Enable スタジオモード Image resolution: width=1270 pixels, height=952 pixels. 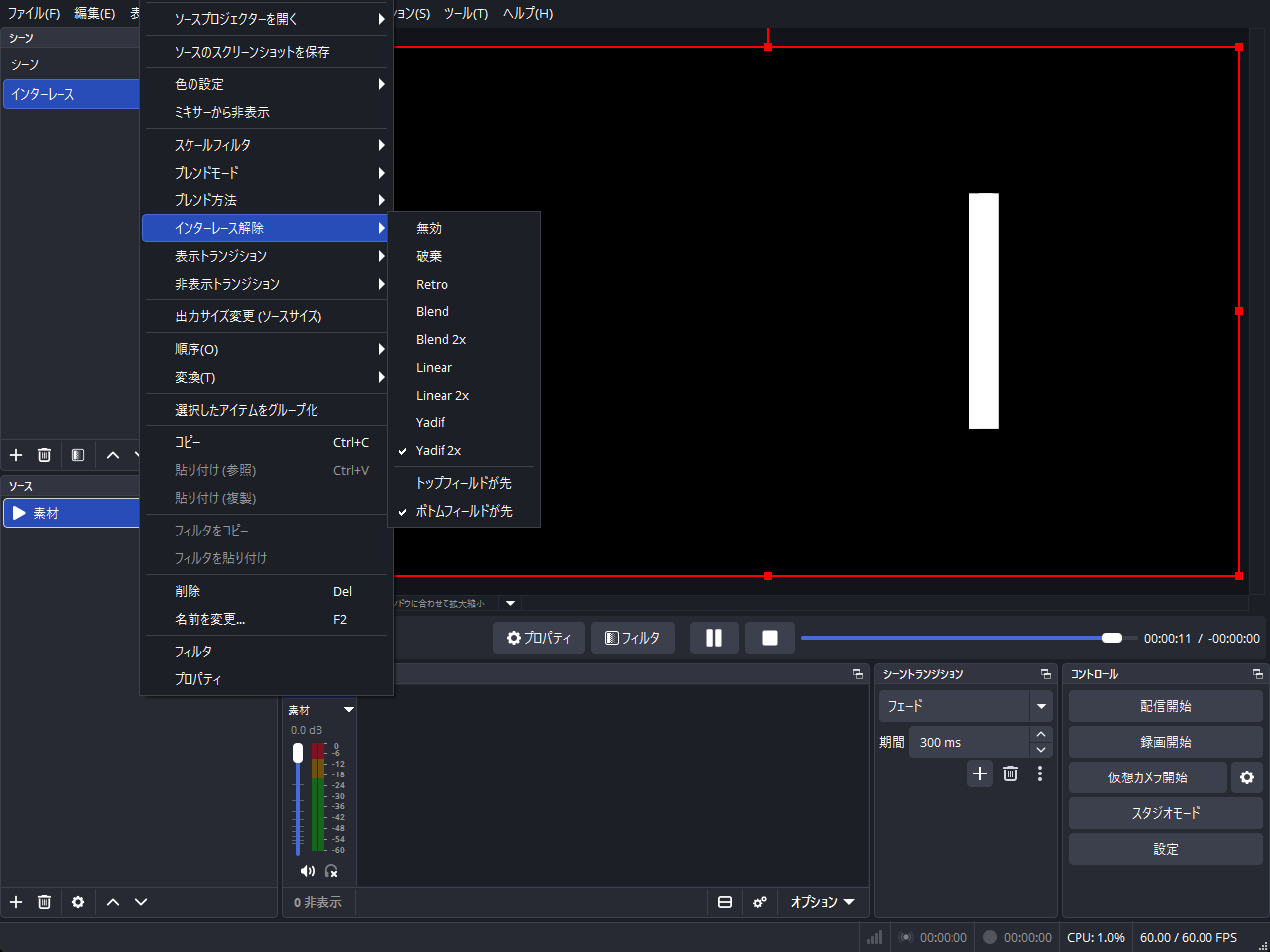1166,813
